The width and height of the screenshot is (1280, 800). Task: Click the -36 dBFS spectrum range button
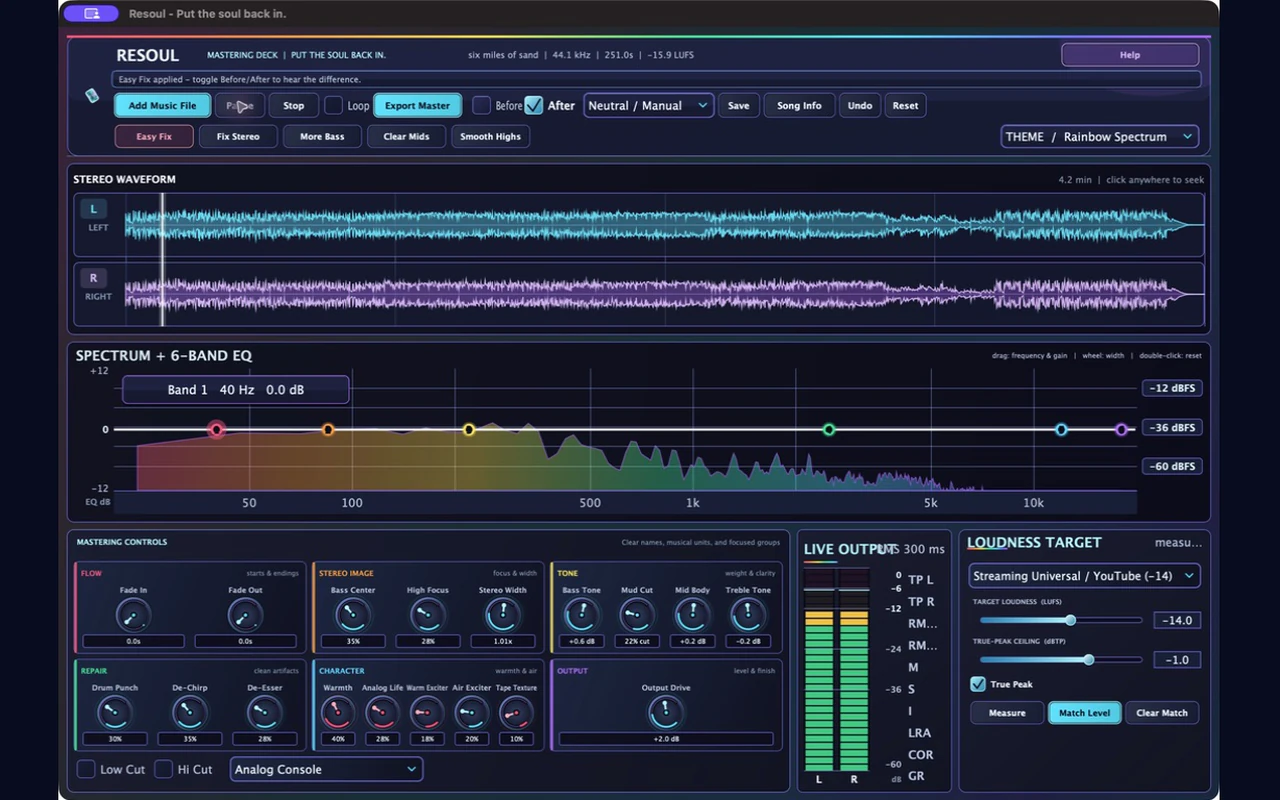click(1172, 428)
